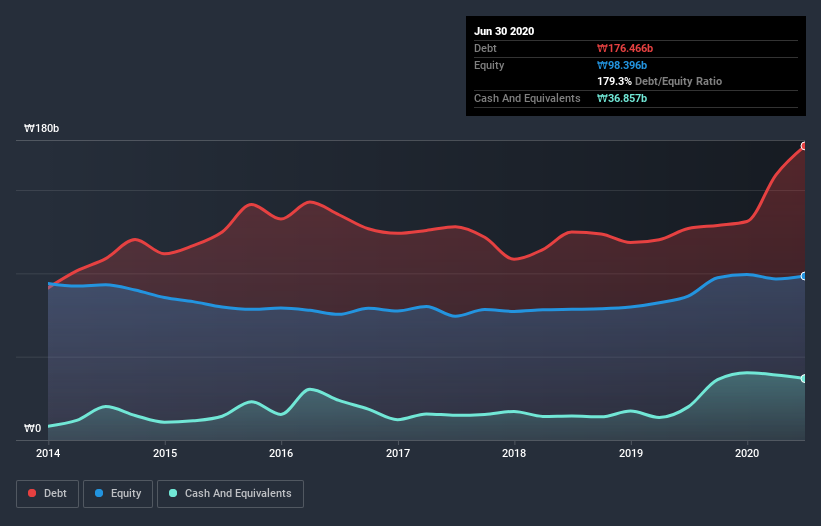The image size is (821, 526).
Task: Click the ₩176.466b debt value
Action: pyautogui.click(x=625, y=48)
